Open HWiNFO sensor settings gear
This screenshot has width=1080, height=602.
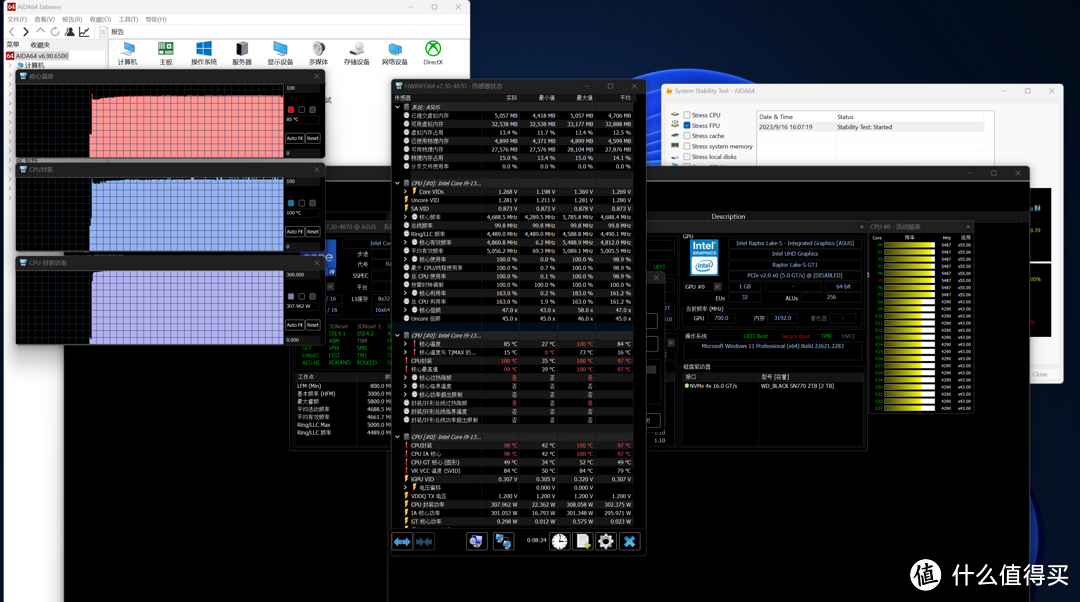click(605, 542)
